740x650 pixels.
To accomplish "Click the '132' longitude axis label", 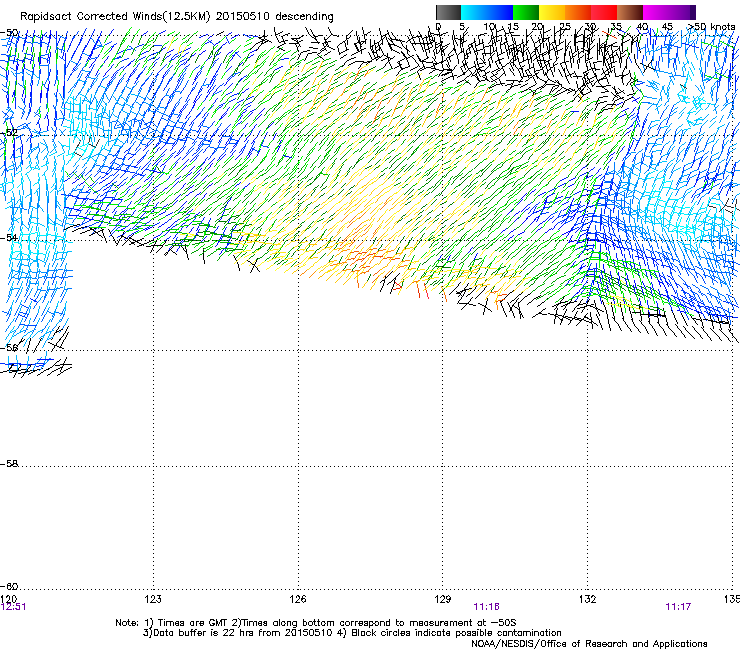I will 587,599.
